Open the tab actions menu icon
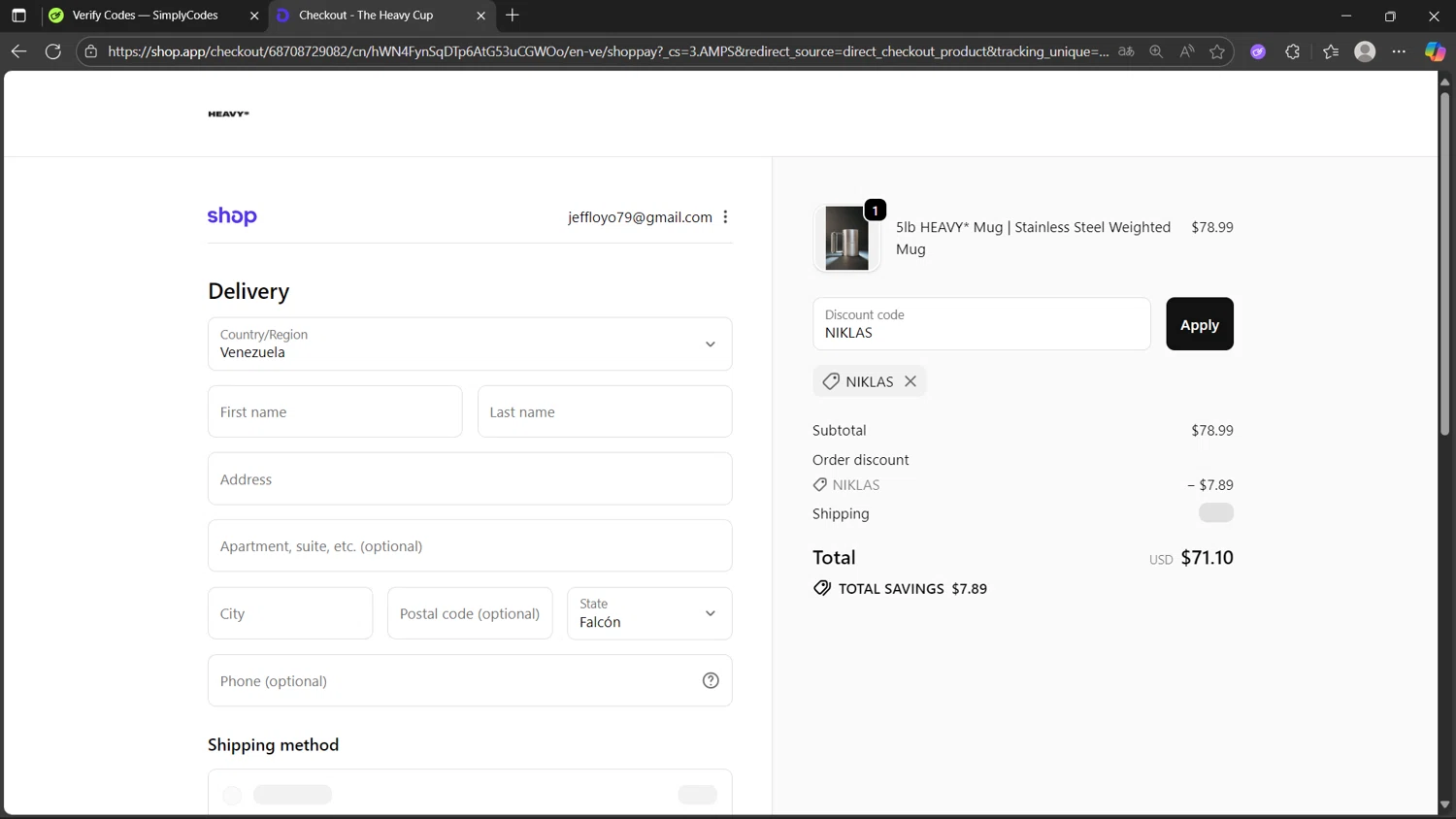 tap(18, 16)
